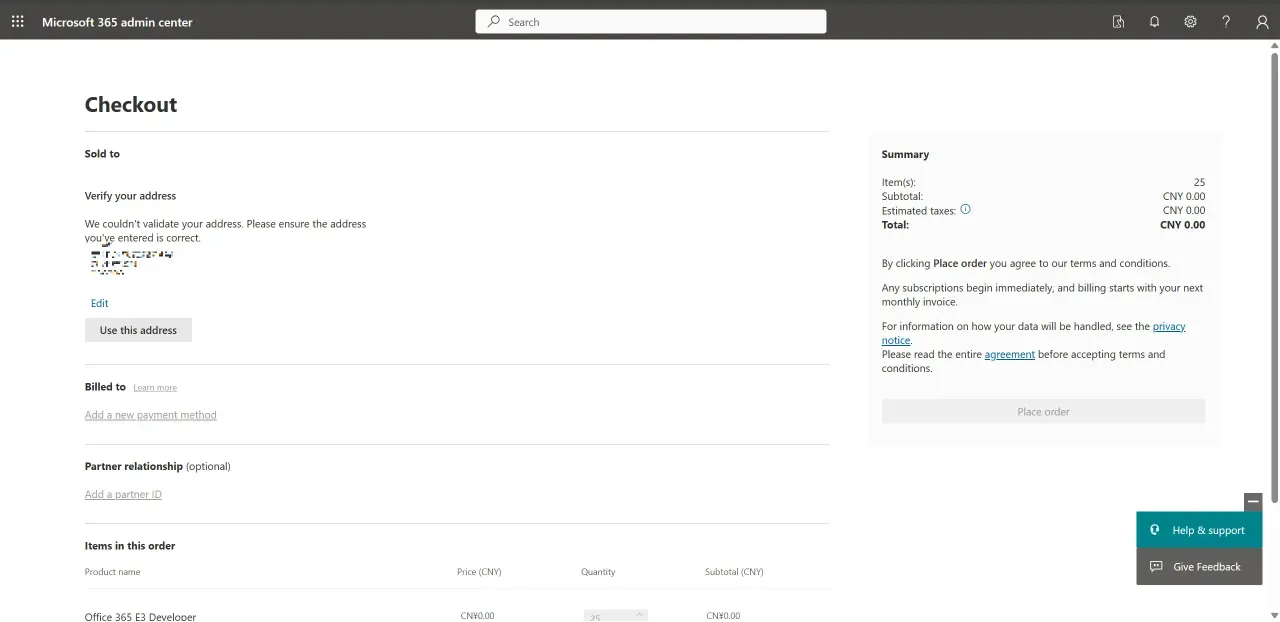Viewport: 1280px width, 622px height.
Task: Click the Items in this order heading
Action: (x=130, y=546)
